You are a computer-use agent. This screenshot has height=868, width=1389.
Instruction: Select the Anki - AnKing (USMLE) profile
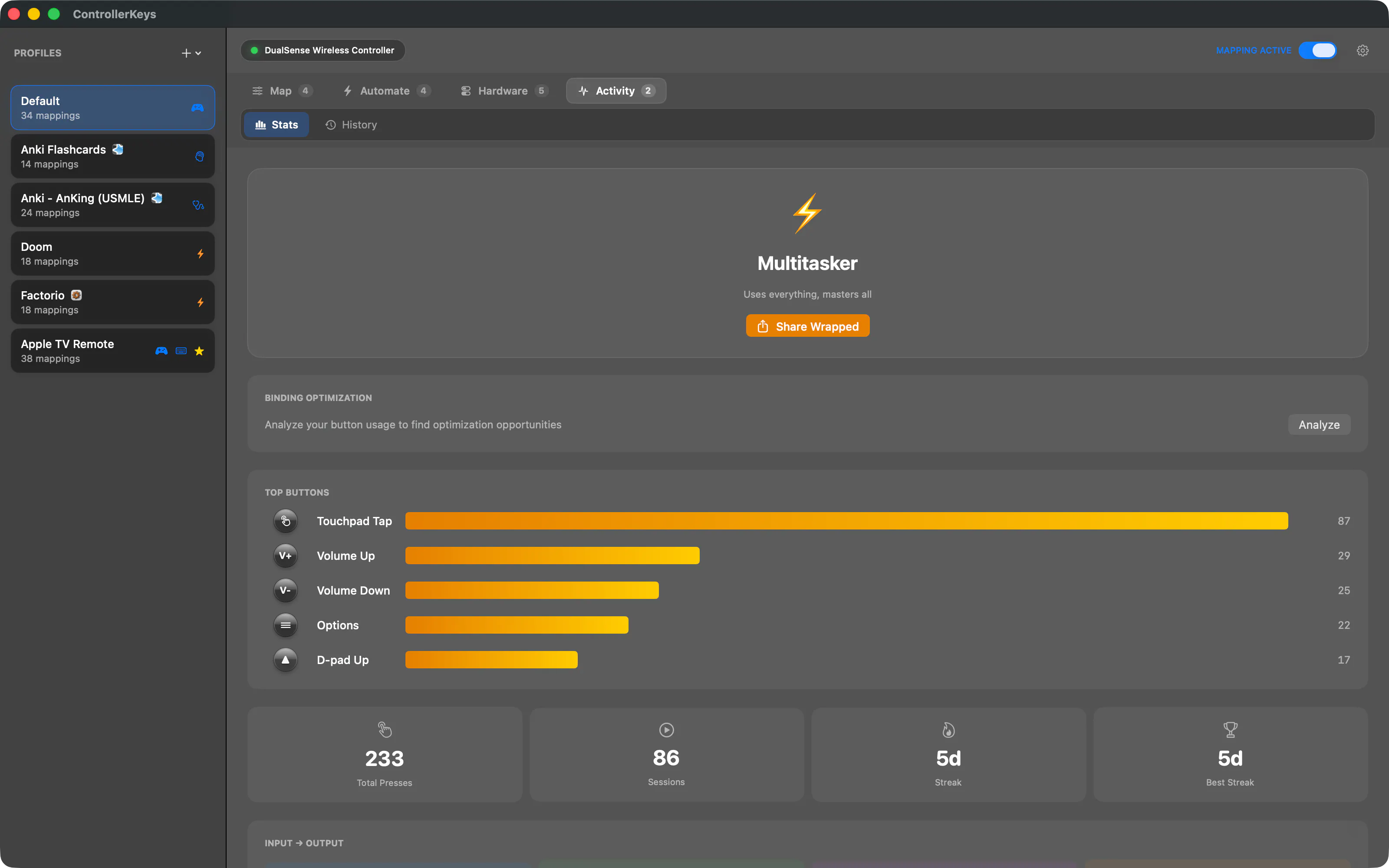(112, 205)
